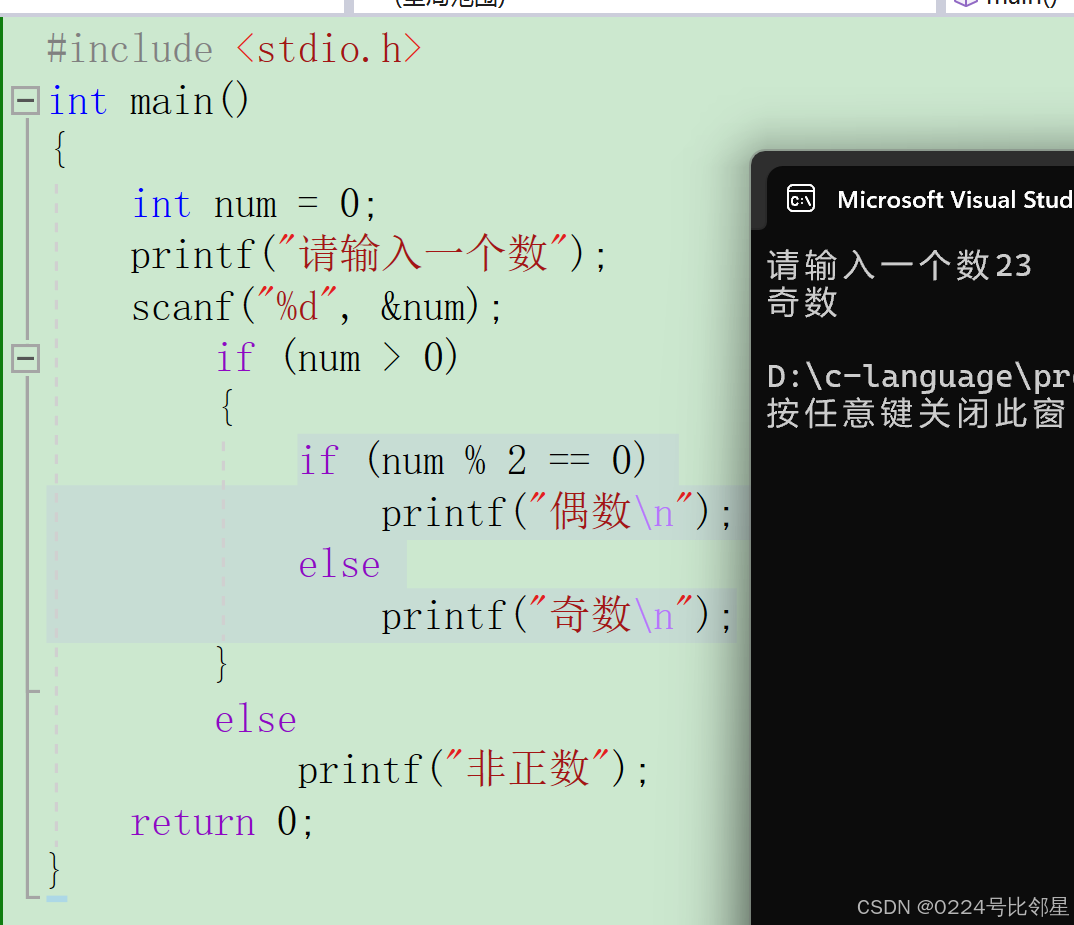Click the return 0; statement
The width and height of the screenshot is (1074, 925).
[222, 822]
